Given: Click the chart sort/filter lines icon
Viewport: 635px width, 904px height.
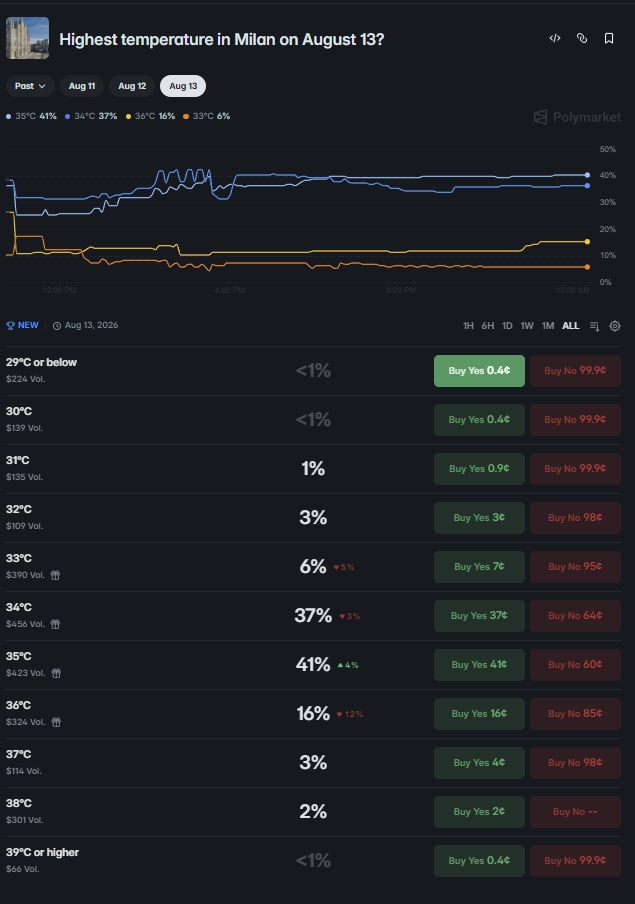Looking at the screenshot, I should click(595, 326).
